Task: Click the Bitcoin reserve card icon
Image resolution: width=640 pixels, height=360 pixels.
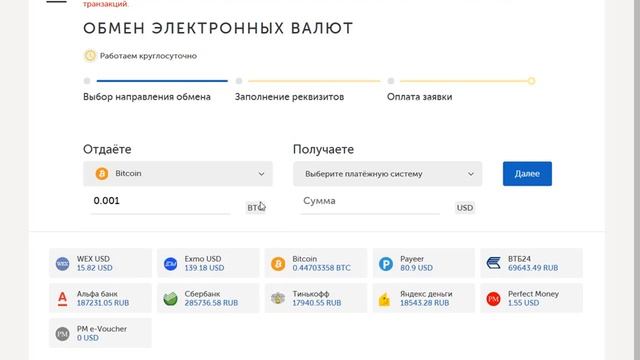Action: [278, 264]
